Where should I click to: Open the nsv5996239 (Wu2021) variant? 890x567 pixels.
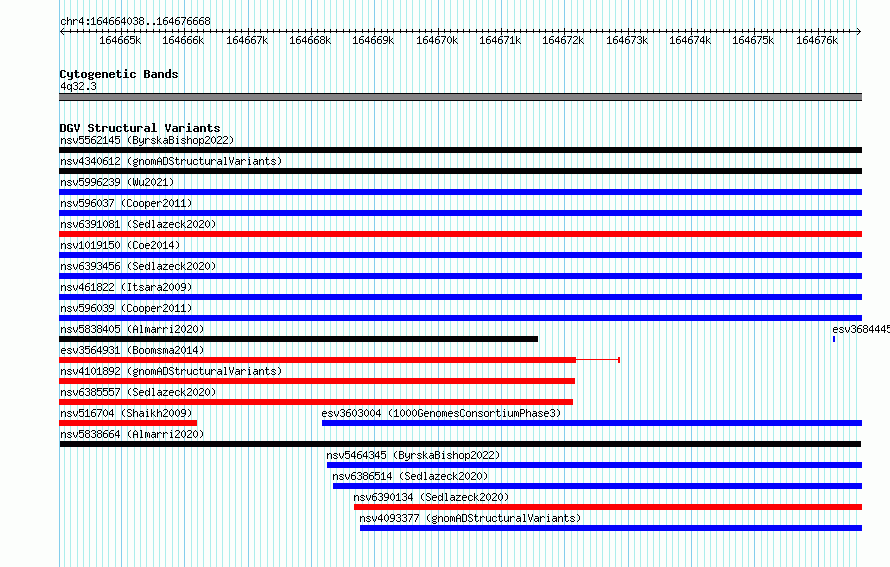pos(117,182)
